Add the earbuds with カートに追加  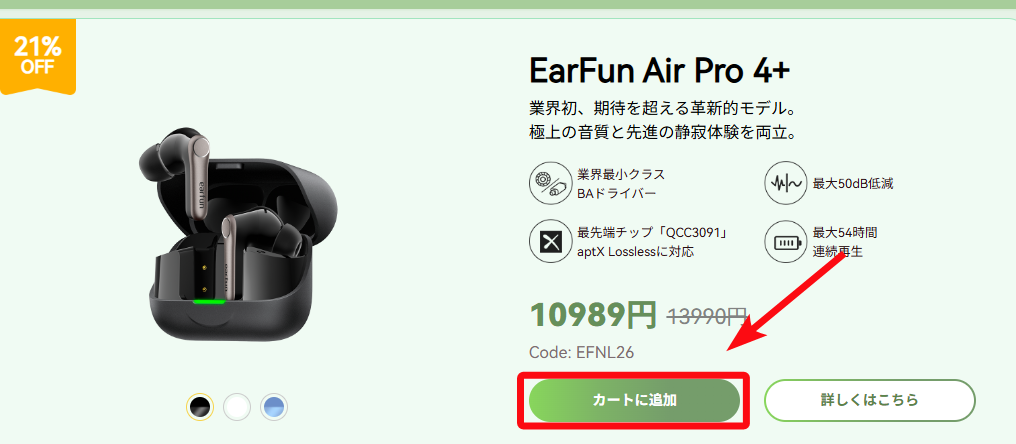(x=634, y=401)
